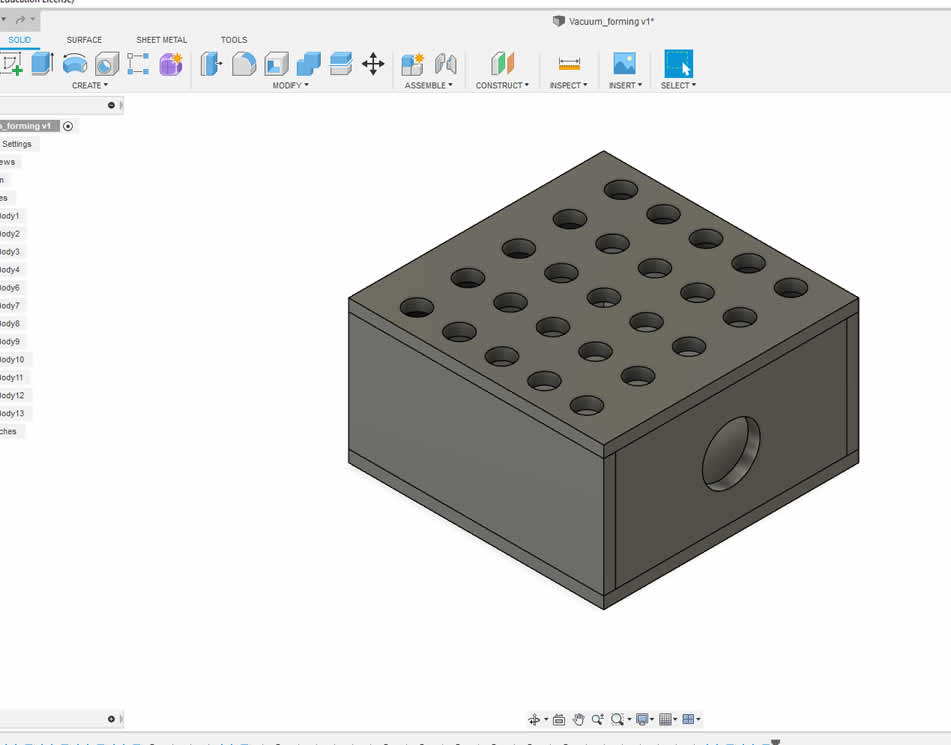
Task: Open the MODIFY dropdown menu
Action: pos(291,86)
